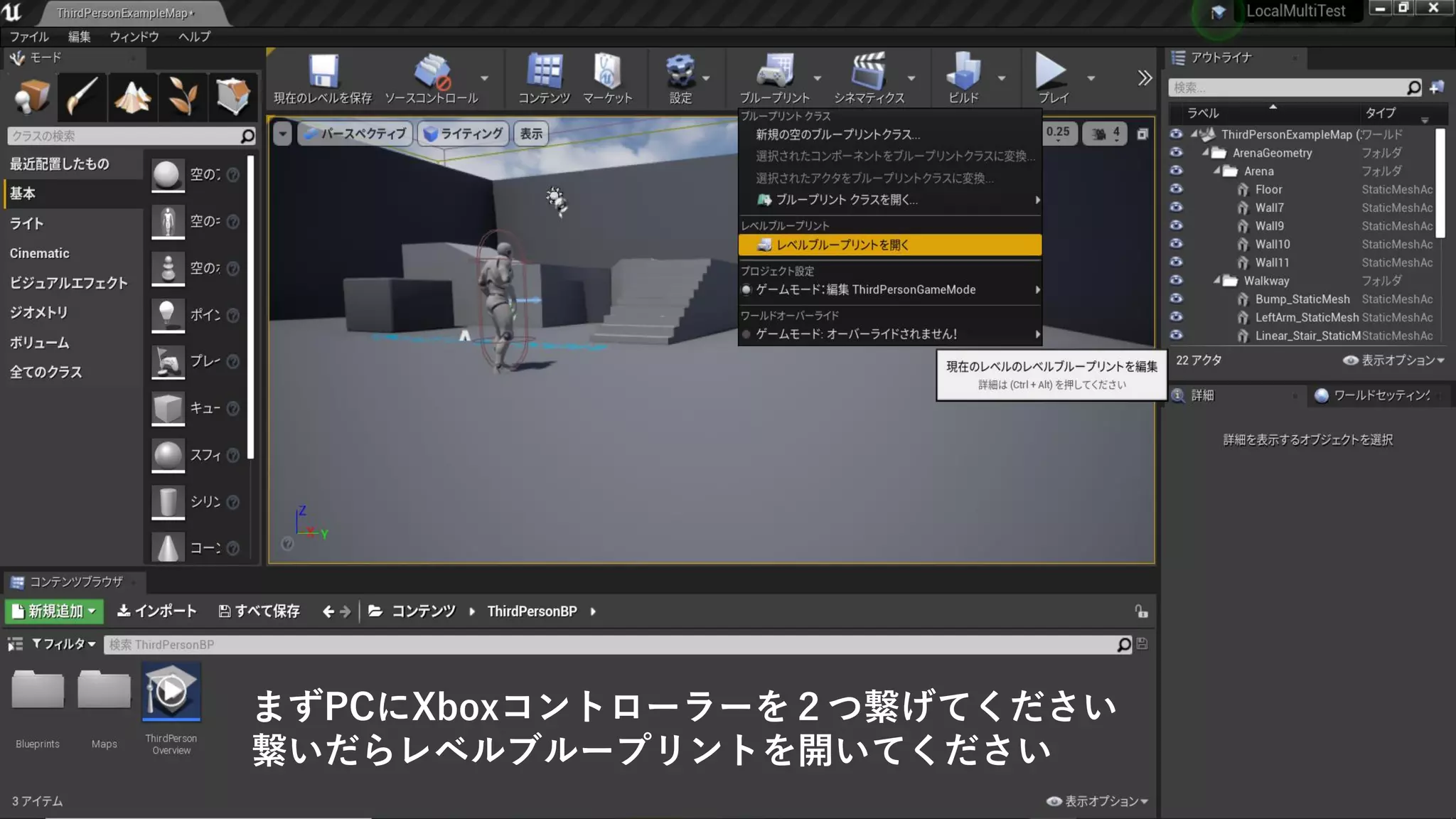Select the Foliage mode icon
Screen dimensions: 1456x819
tap(182, 97)
